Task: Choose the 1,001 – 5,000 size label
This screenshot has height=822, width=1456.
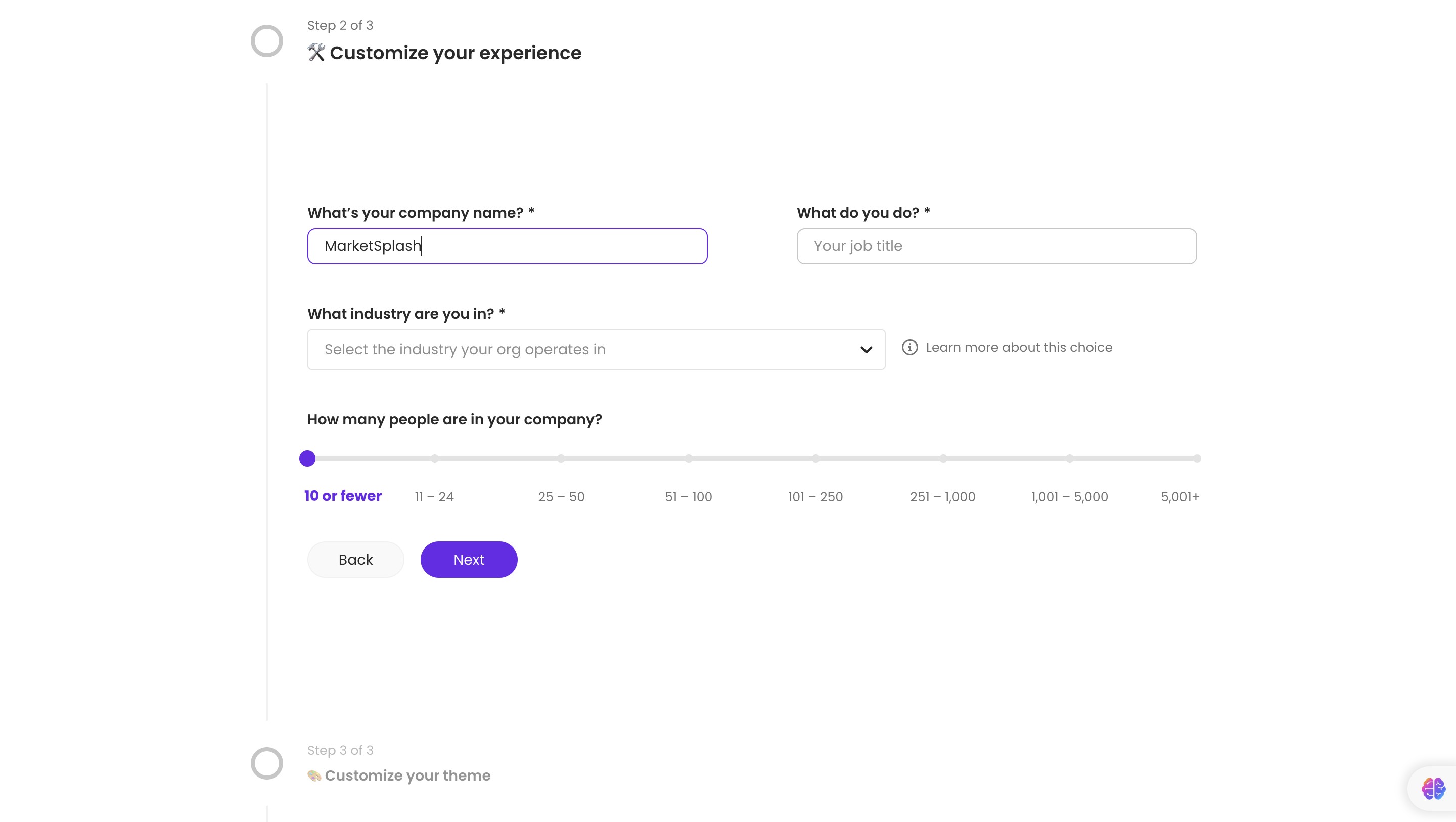Action: coord(1069,497)
